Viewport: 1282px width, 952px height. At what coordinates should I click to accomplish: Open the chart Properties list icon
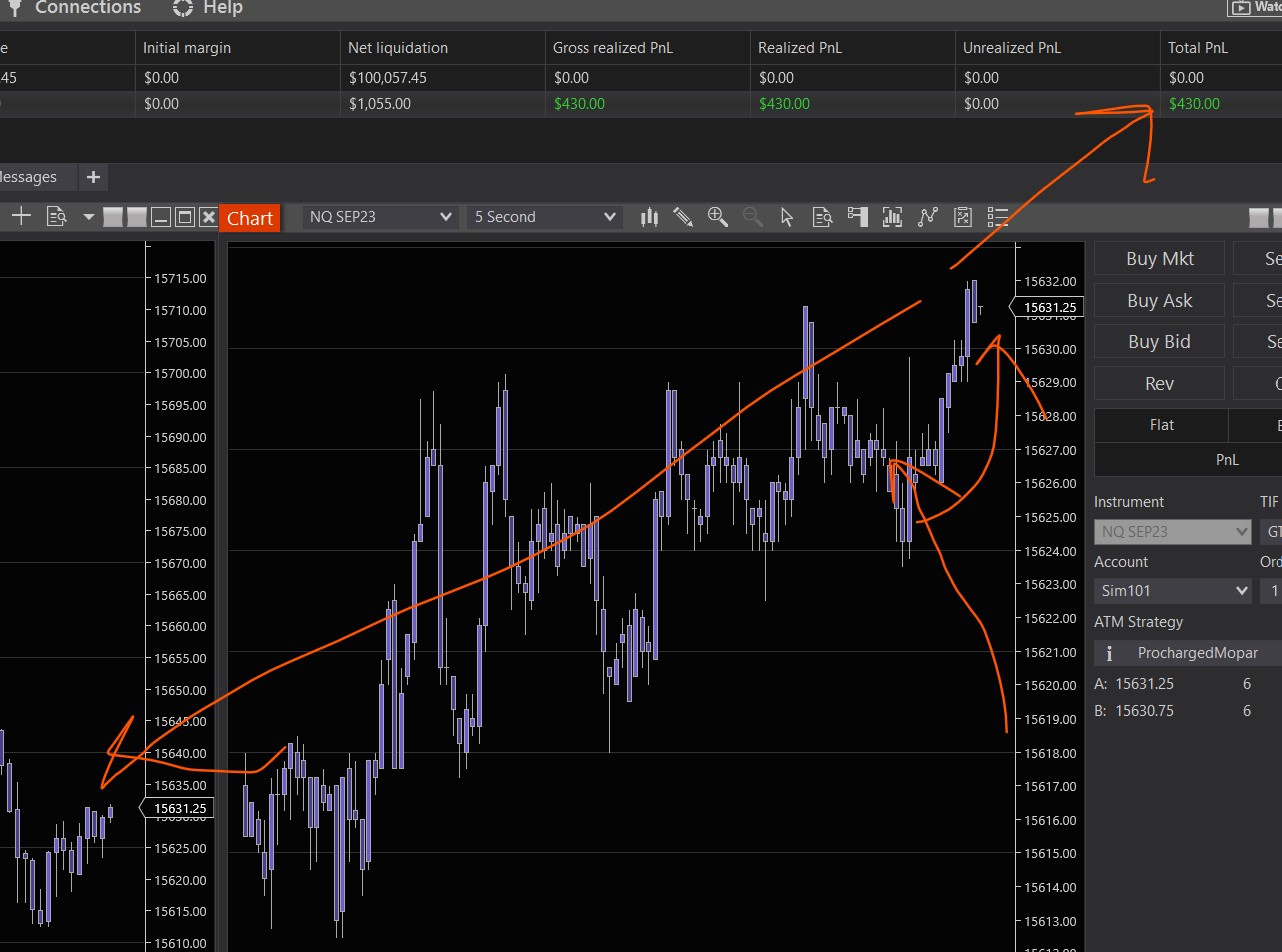(997, 217)
